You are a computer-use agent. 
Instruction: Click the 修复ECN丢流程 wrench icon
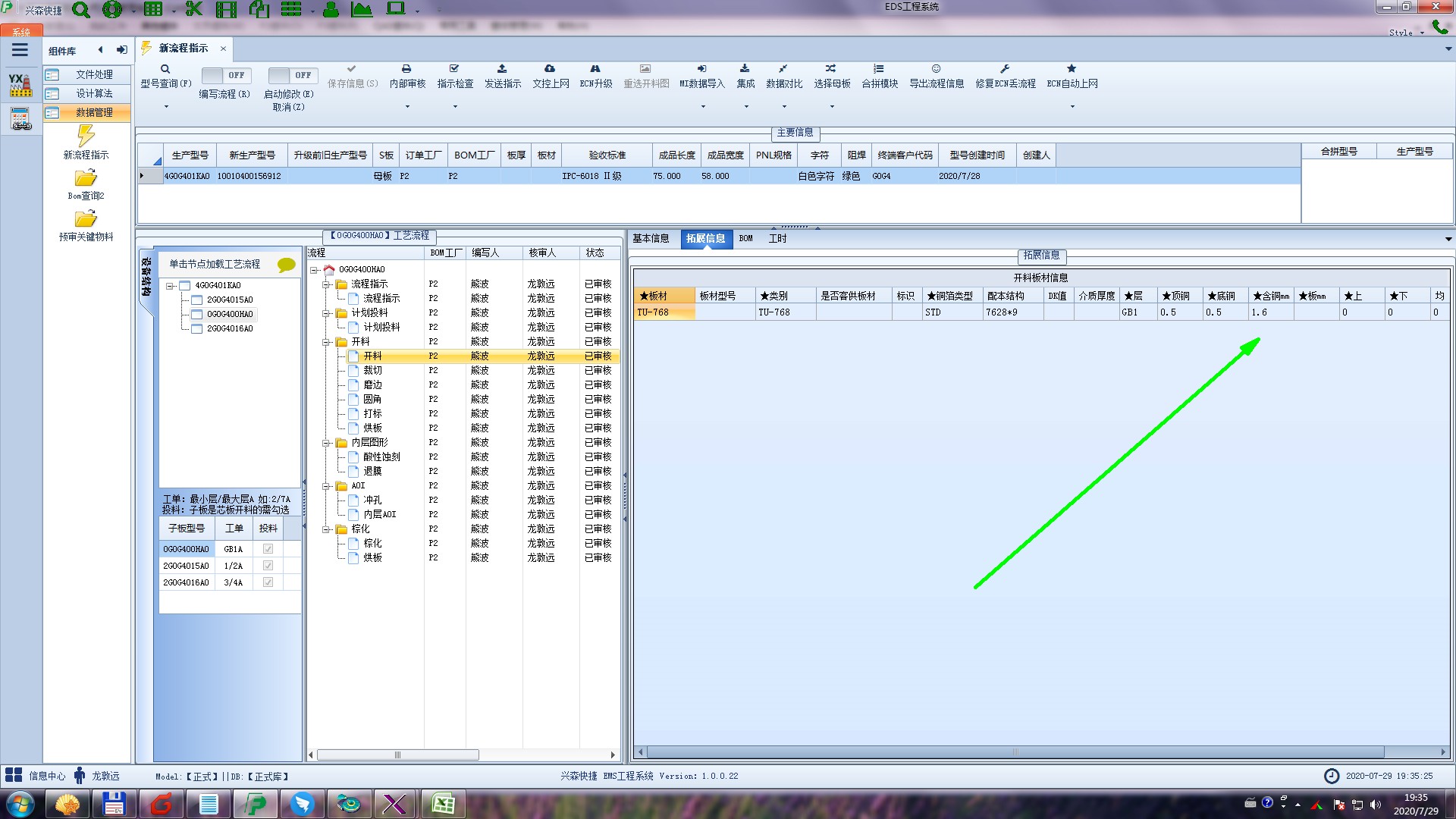[1005, 69]
